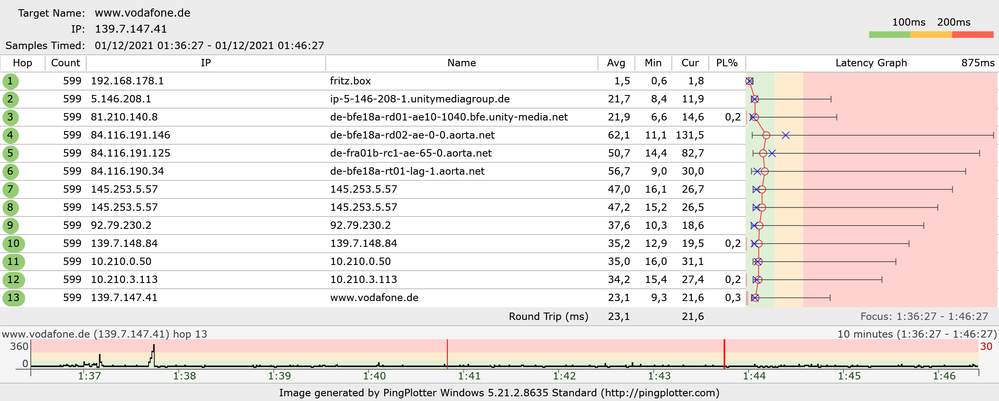The image size is (999, 401).
Task: Click the orange 200ms legend swatch
Action: [x=931, y=34]
